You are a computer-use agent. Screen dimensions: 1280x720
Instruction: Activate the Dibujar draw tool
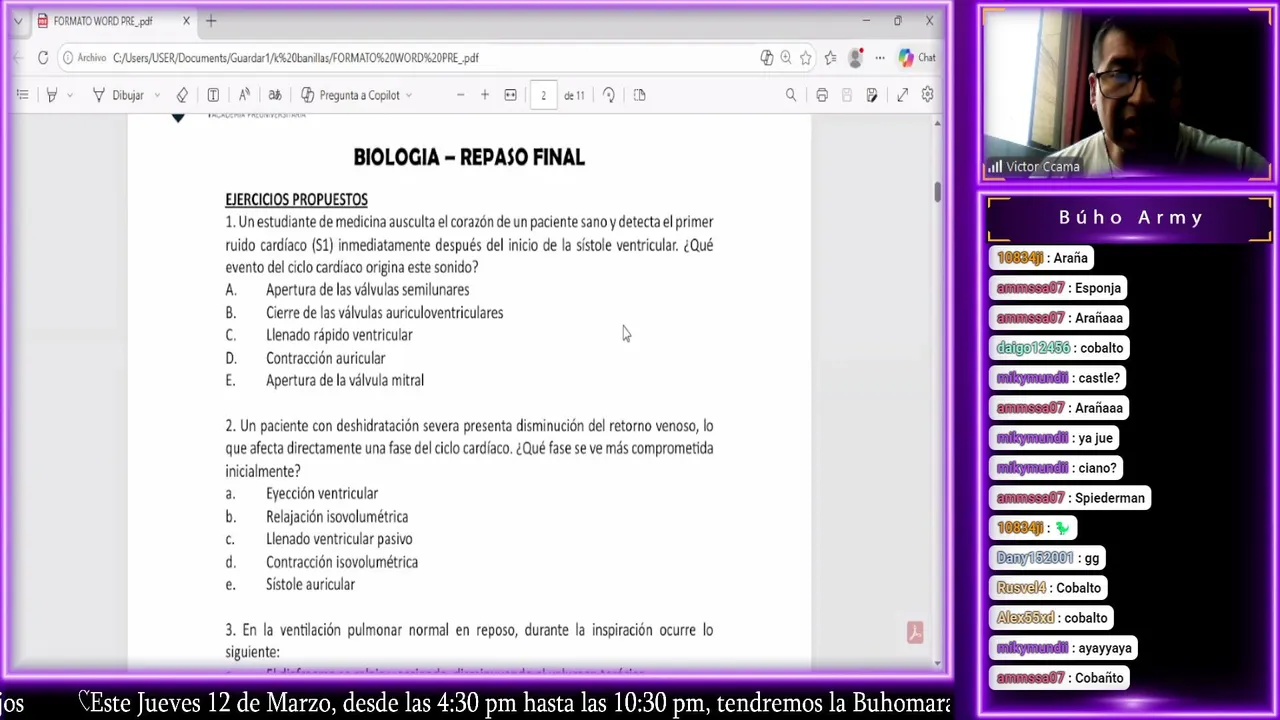tap(118, 95)
